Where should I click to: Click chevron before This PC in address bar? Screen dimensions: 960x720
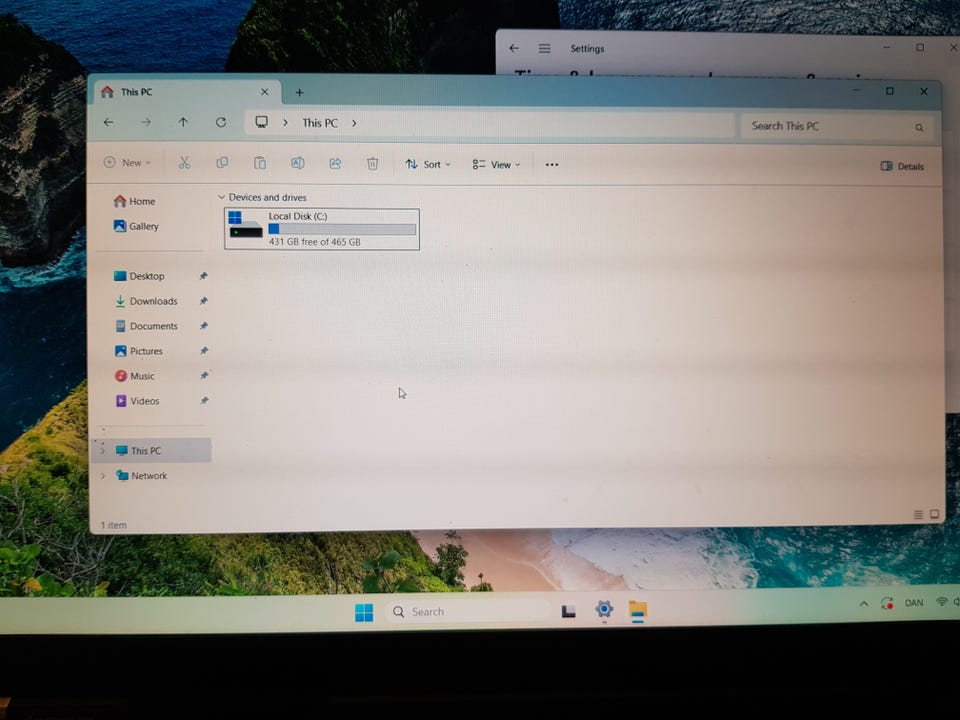[x=285, y=123]
